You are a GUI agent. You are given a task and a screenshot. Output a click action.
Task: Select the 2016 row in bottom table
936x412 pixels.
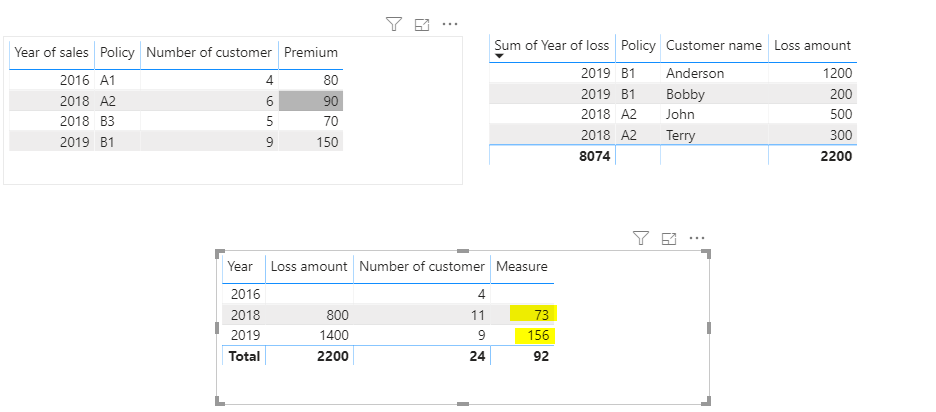point(387,294)
